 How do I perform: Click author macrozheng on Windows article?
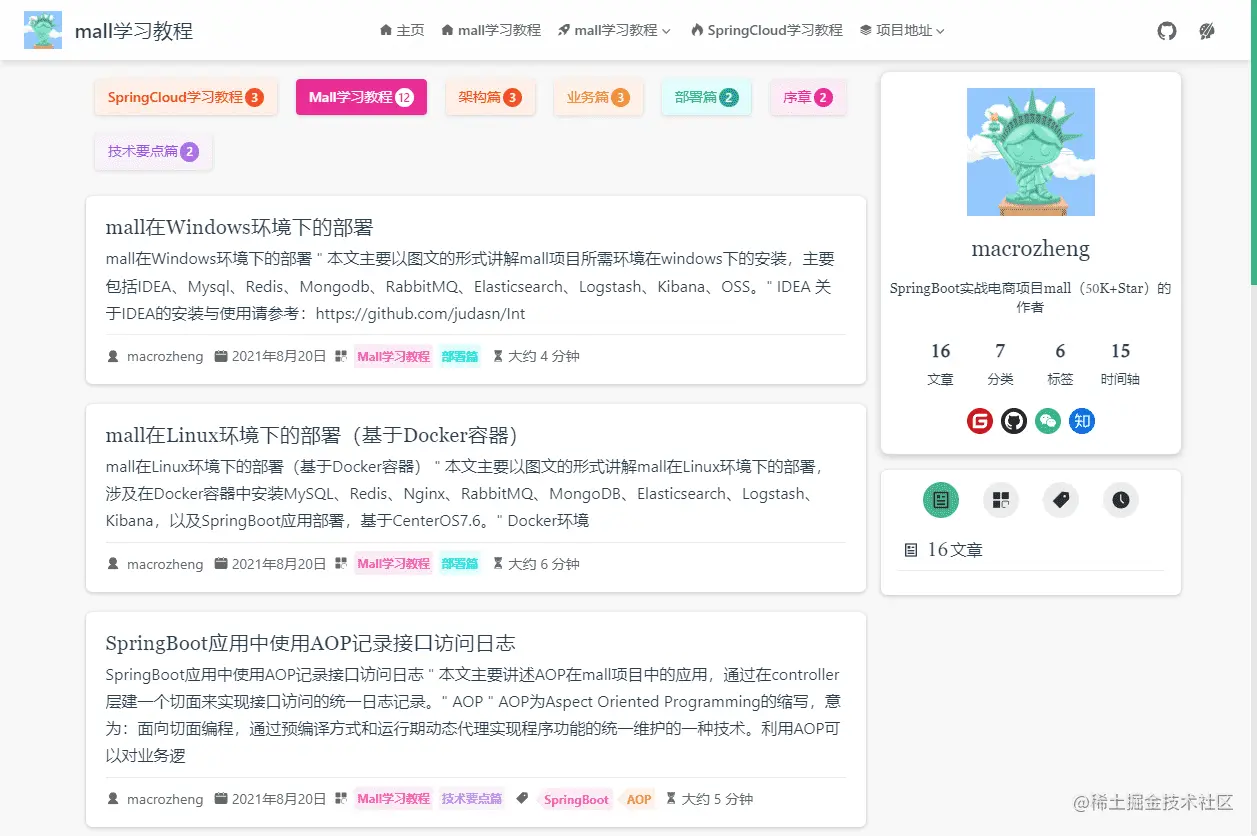(165, 356)
